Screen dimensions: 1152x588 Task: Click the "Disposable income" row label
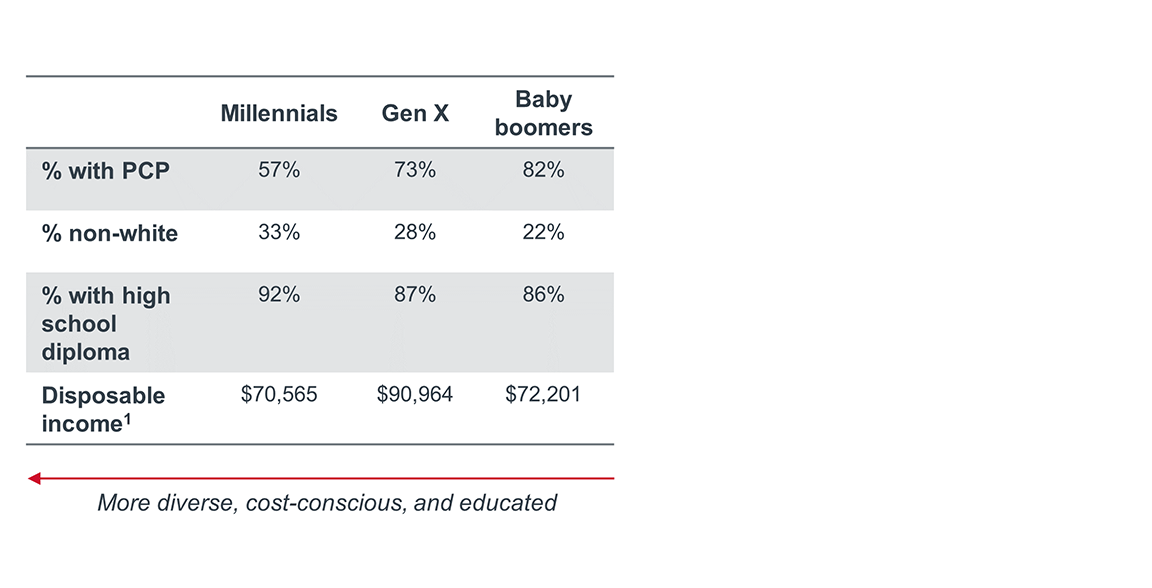(103, 410)
